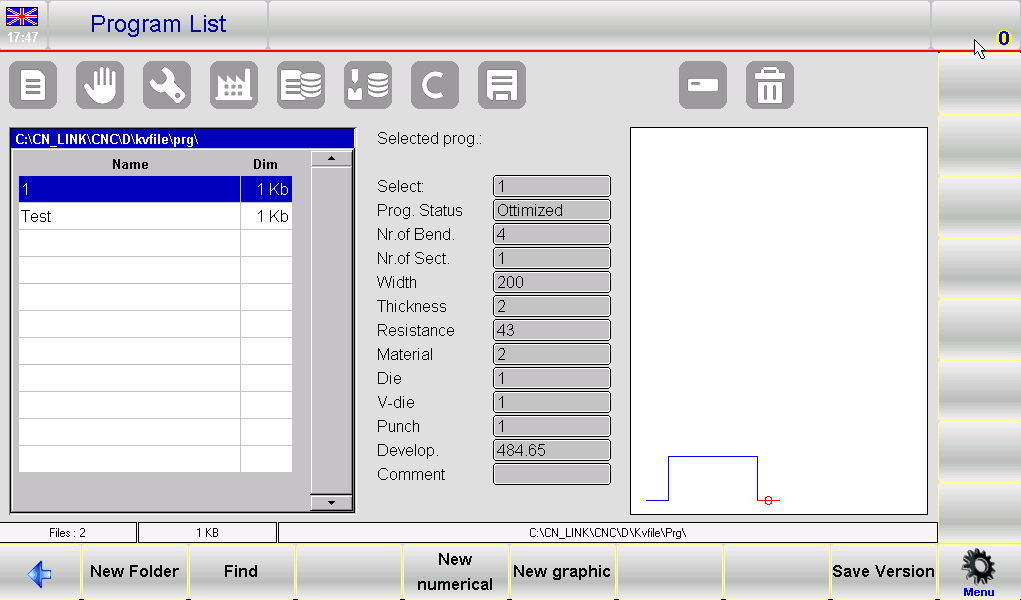
Task: Delete program using the trash icon
Action: coord(769,85)
